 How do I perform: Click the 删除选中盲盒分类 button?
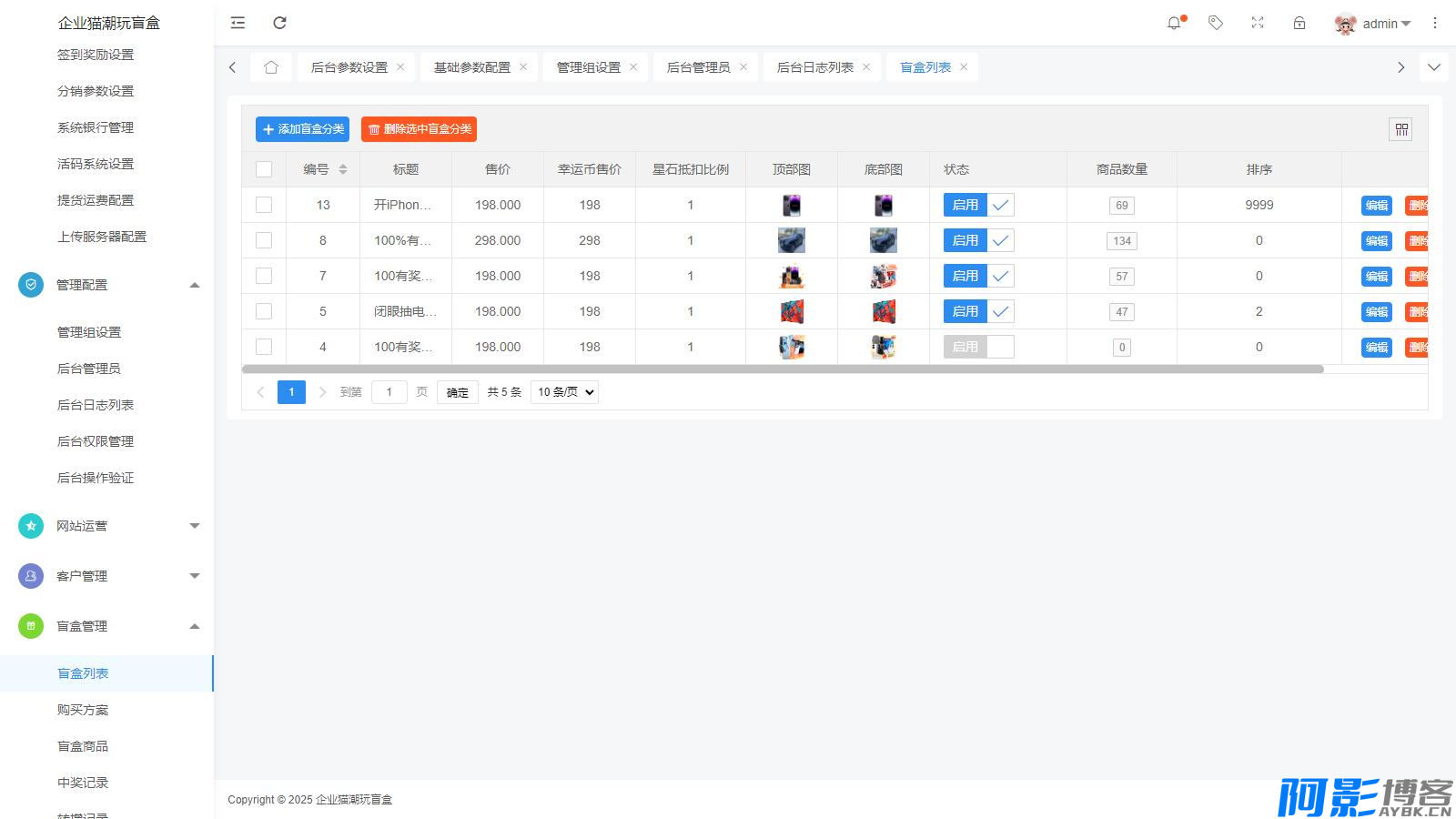pyautogui.click(x=419, y=129)
